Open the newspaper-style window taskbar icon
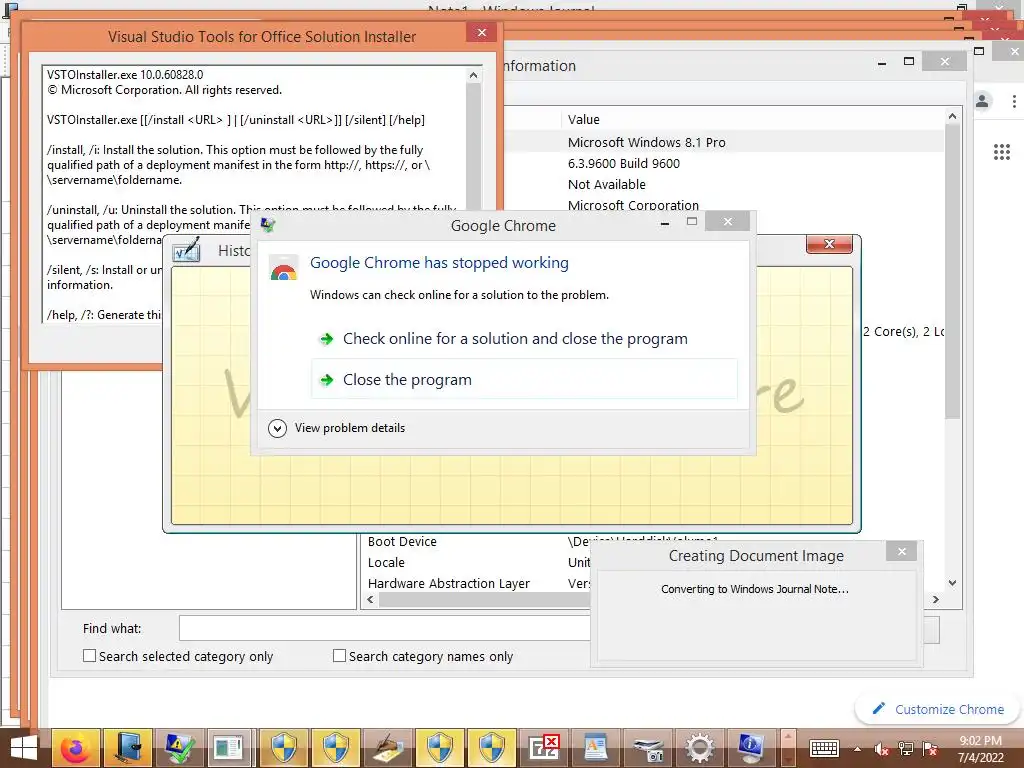This screenshot has height=768, width=1024. coord(229,748)
